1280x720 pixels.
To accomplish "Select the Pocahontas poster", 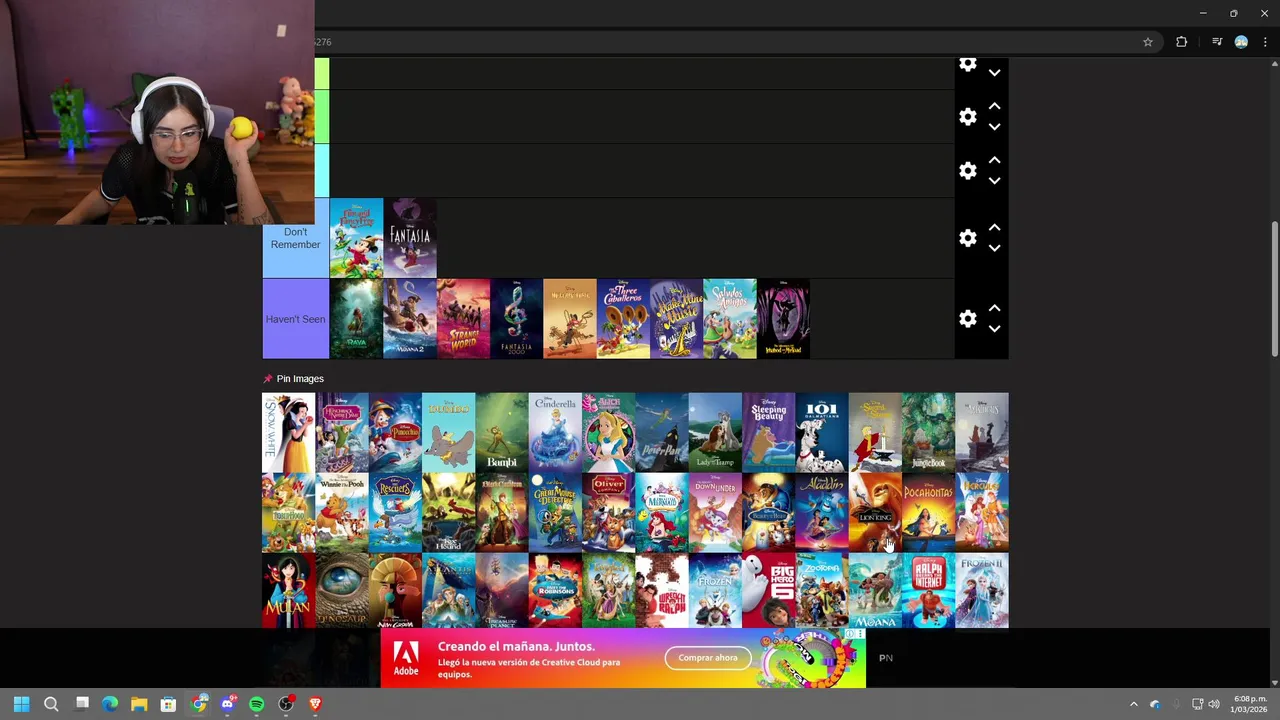I will coord(928,512).
